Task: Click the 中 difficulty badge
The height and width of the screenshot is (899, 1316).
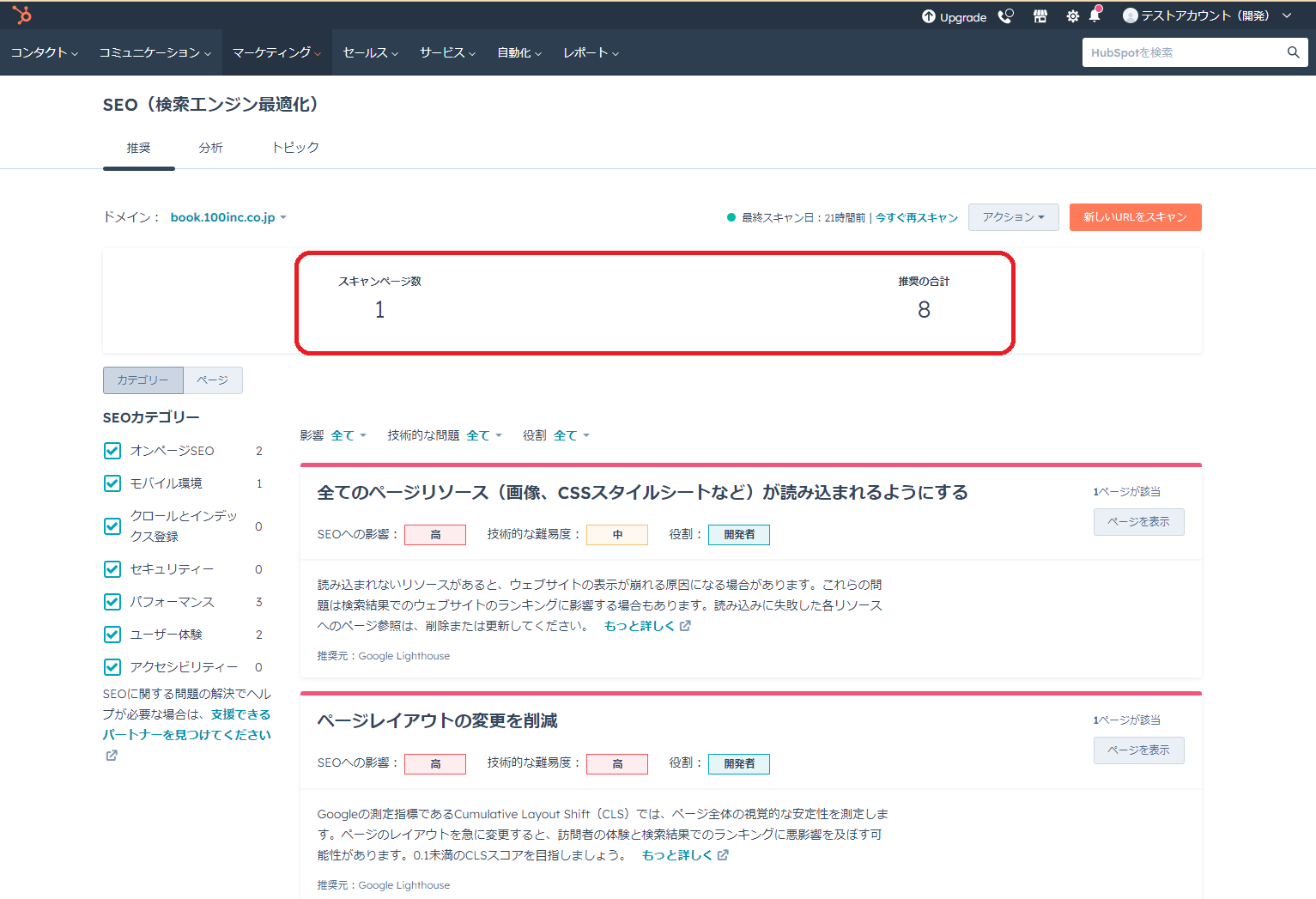Action: [617, 535]
